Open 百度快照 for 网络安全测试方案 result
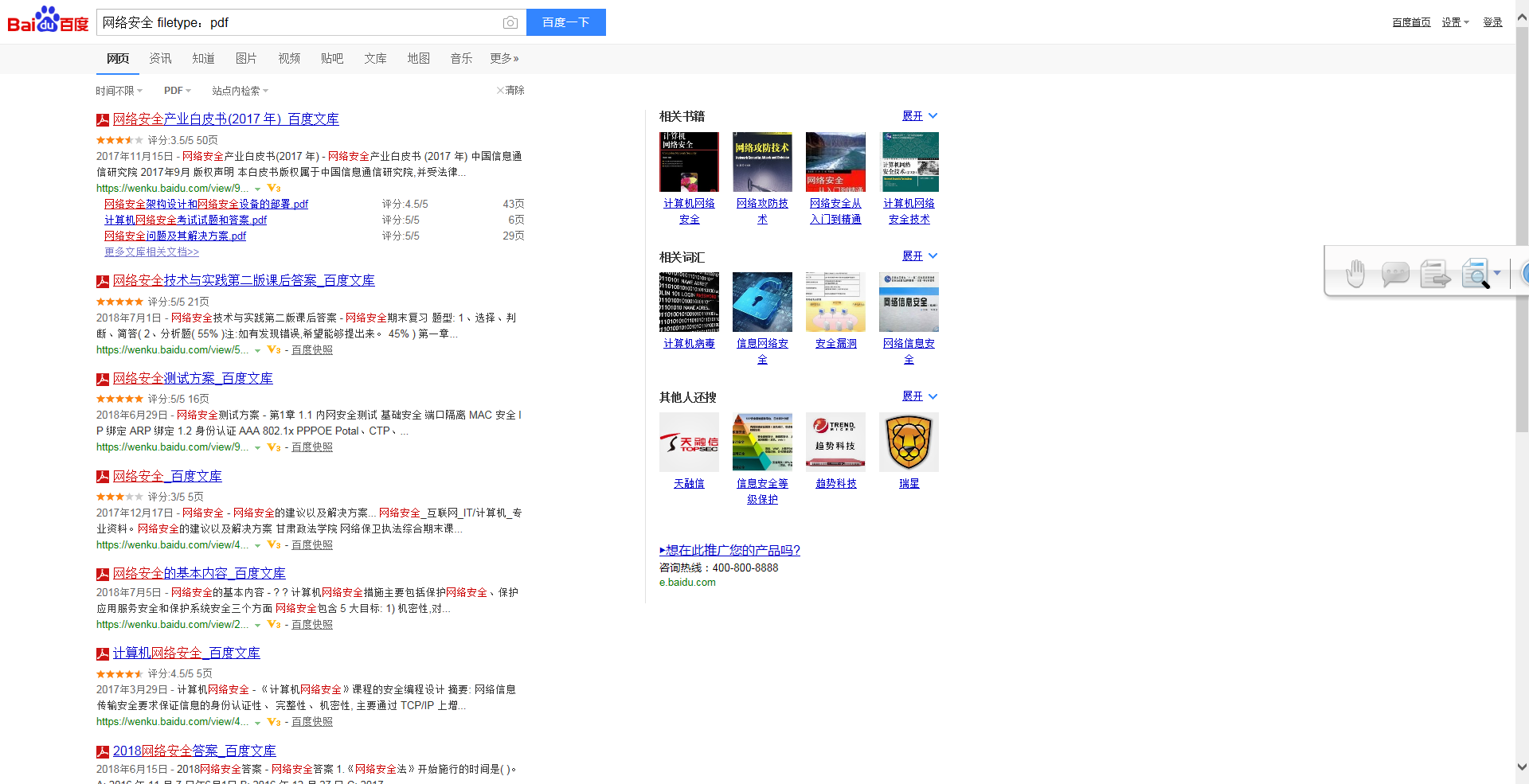The height and width of the screenshot is (784, 1529). (312, 447)
